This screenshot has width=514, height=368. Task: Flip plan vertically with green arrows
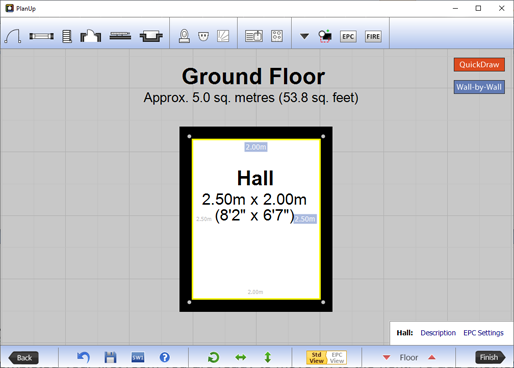(268, 357)
